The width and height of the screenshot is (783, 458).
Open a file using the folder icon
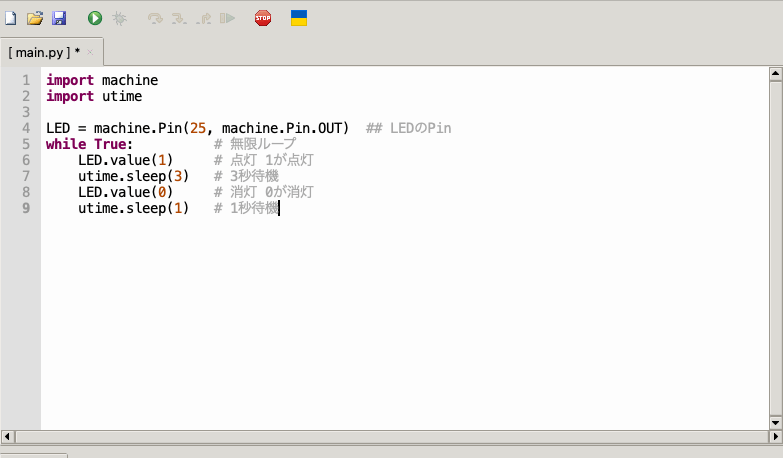tap(35, 18)
